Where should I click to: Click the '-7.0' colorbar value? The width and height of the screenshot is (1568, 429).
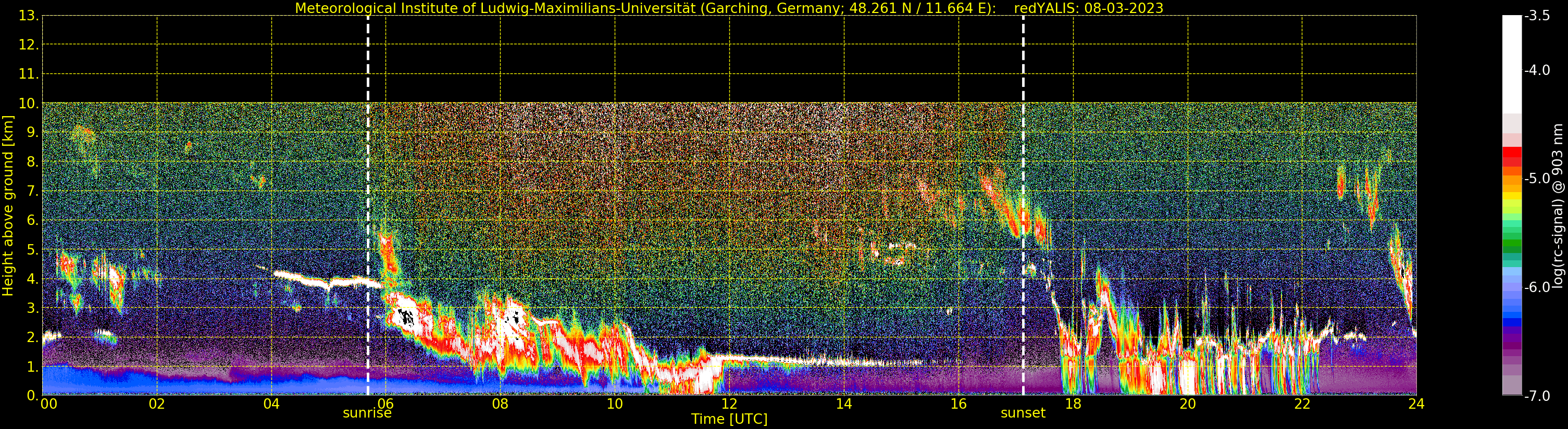pos(1537,396)
